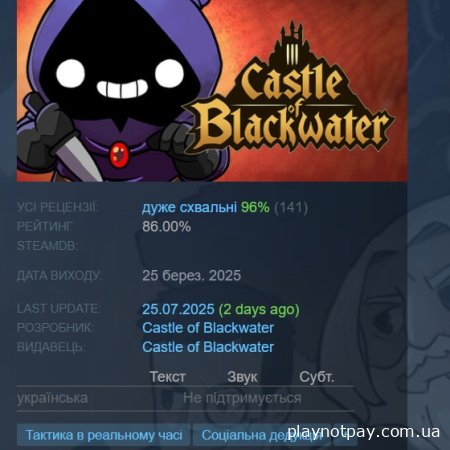Open the 25.07.2025 last update link
The height and width of the screenshot is (450, 450).
pyautogui.click(x=178, y=309)
